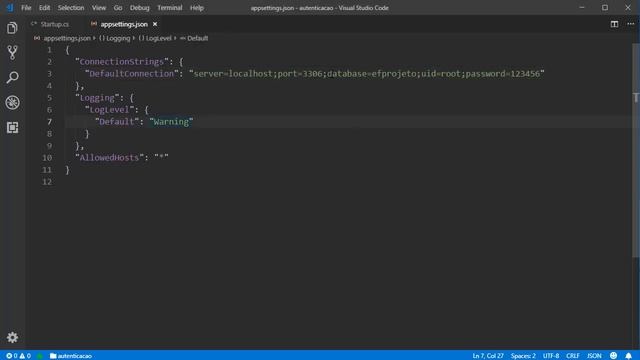Click the autenticacao folder in status bar
The image size is (640, 360).
71,356
